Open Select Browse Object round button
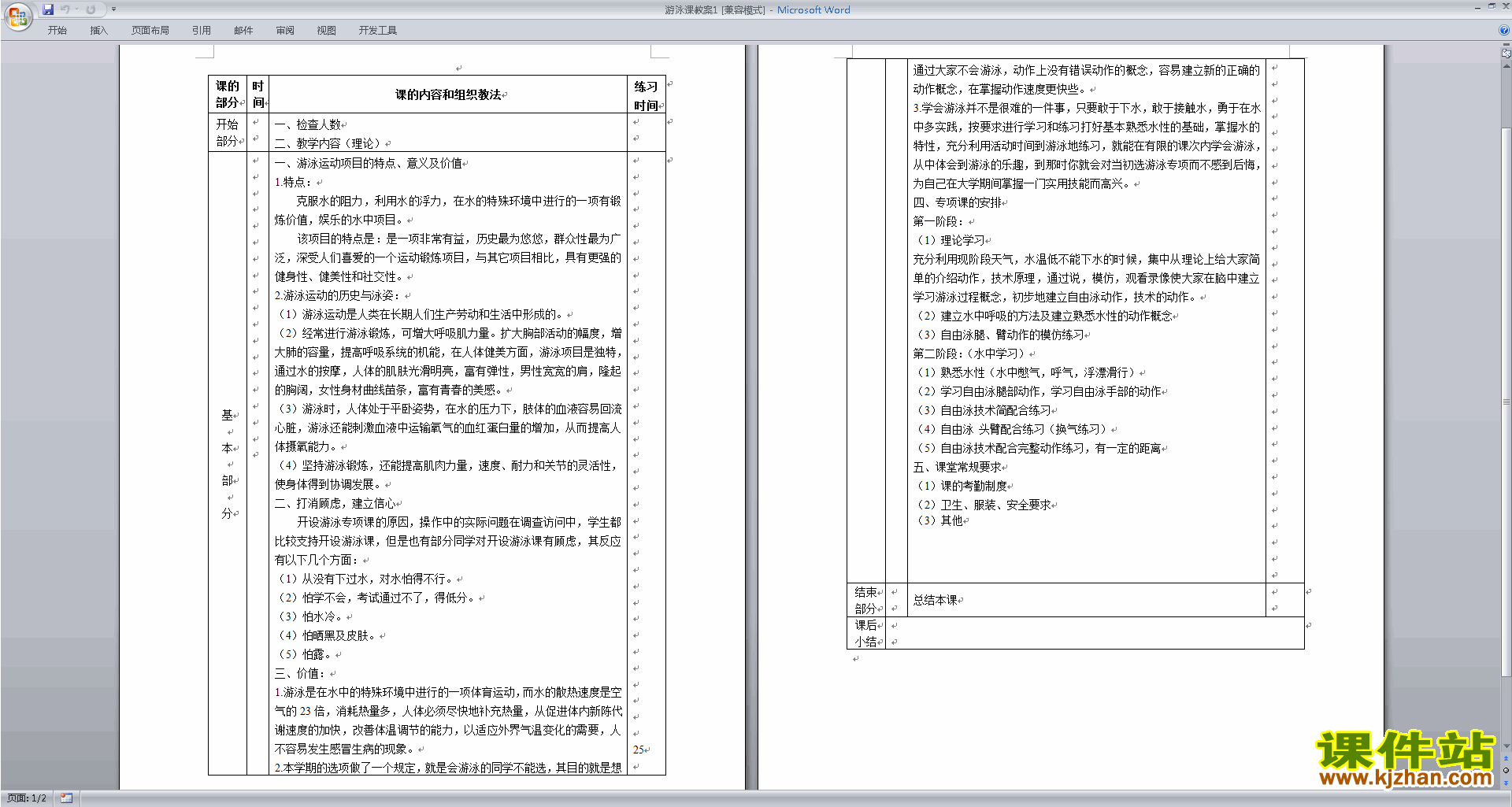This screenshot has height=807, width=1512. coord(1506,770)
